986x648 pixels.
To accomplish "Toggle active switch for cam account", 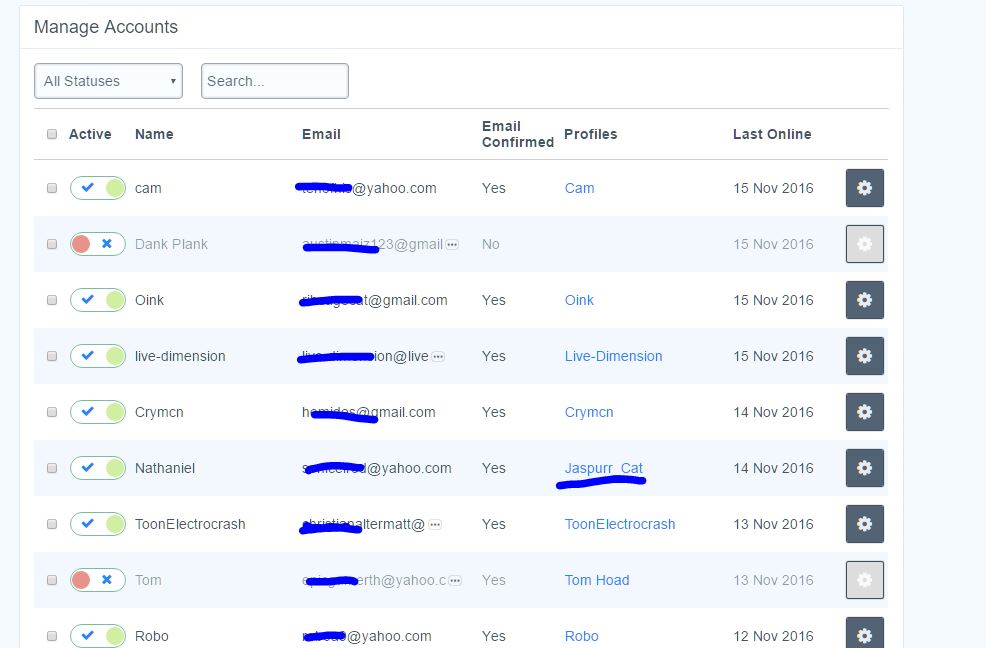I will (97, 188).
